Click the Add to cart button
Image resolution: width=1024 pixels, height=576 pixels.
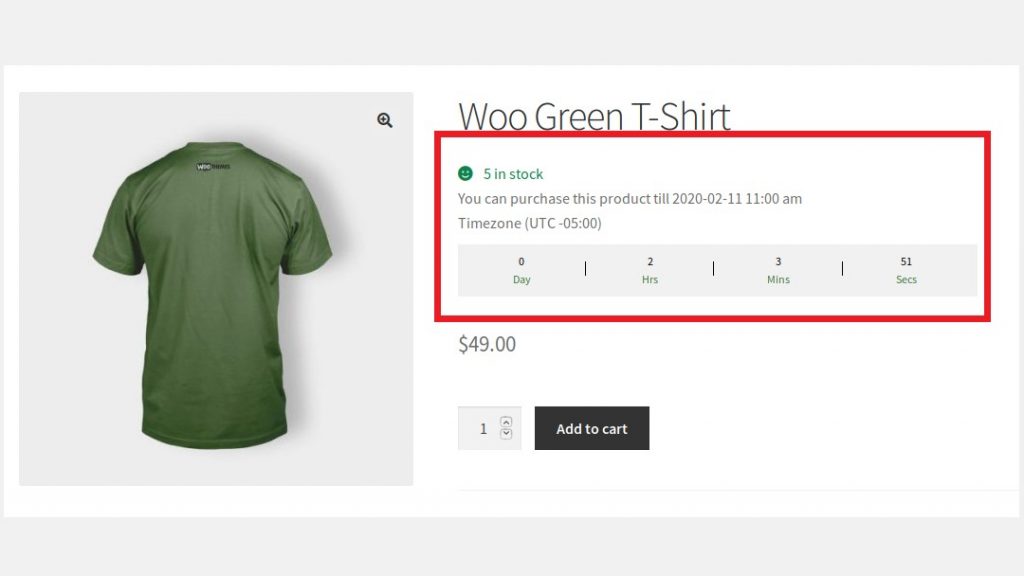(x=592, y=428)
